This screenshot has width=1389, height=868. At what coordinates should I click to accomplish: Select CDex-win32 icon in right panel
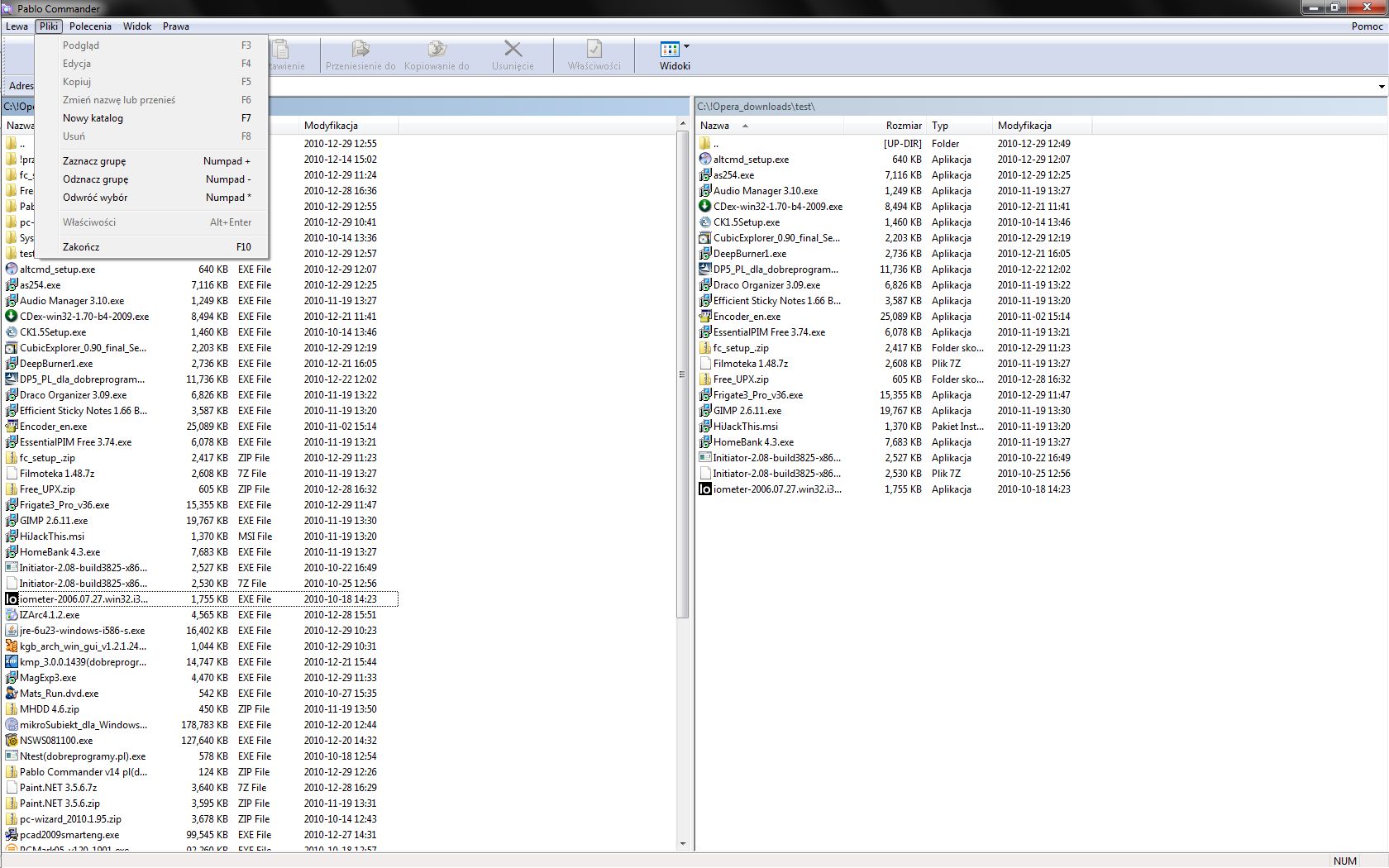(x=705, y=206)
